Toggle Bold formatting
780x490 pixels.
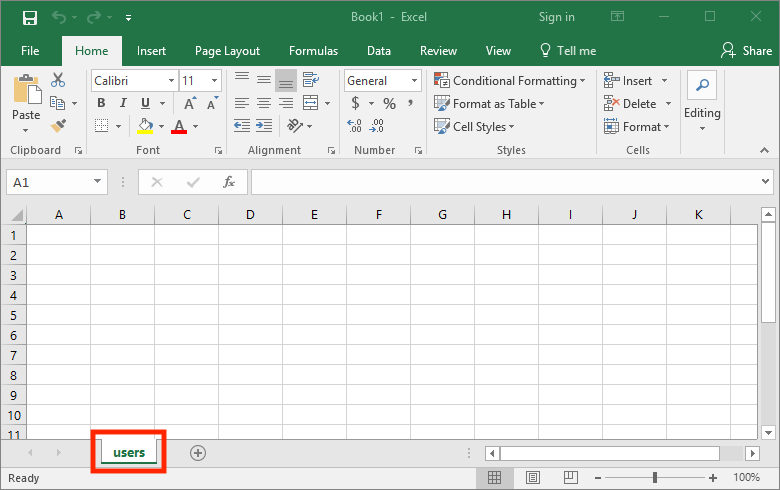click(101, 103)
